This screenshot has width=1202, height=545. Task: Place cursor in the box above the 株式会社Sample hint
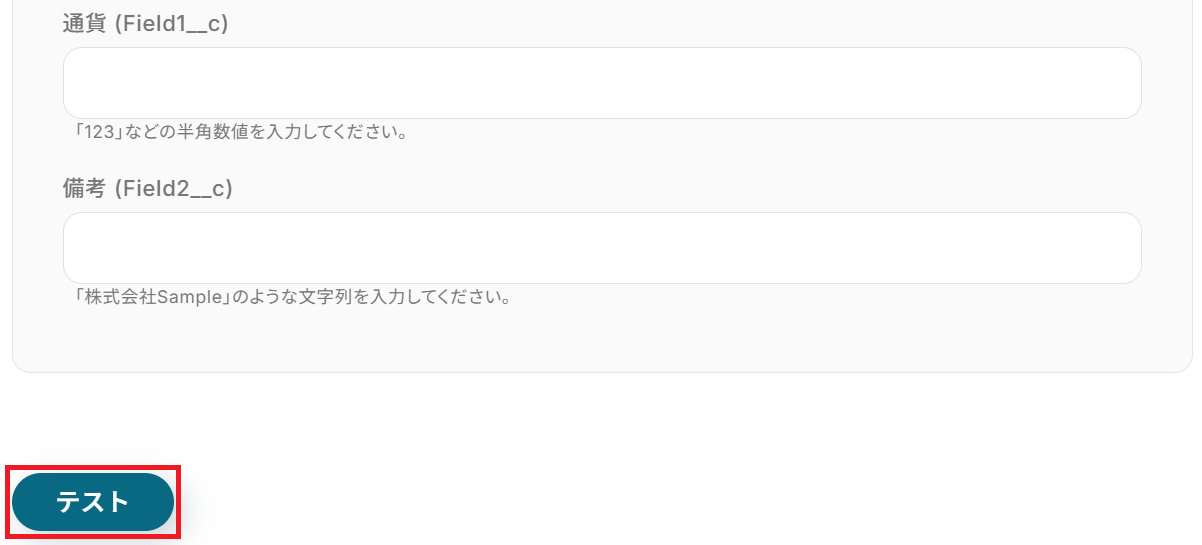[602, 248]
